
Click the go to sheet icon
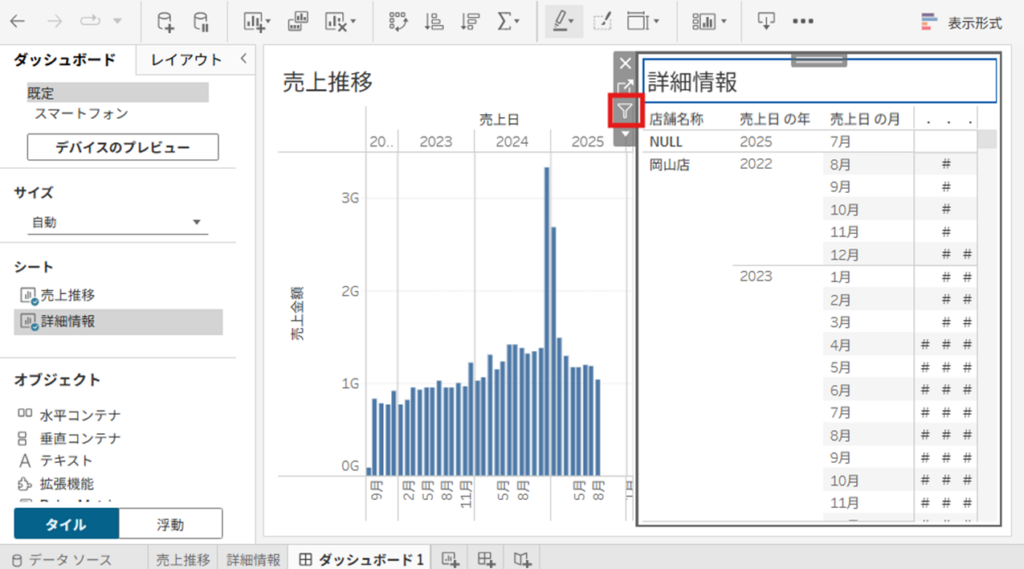[625, 86]
